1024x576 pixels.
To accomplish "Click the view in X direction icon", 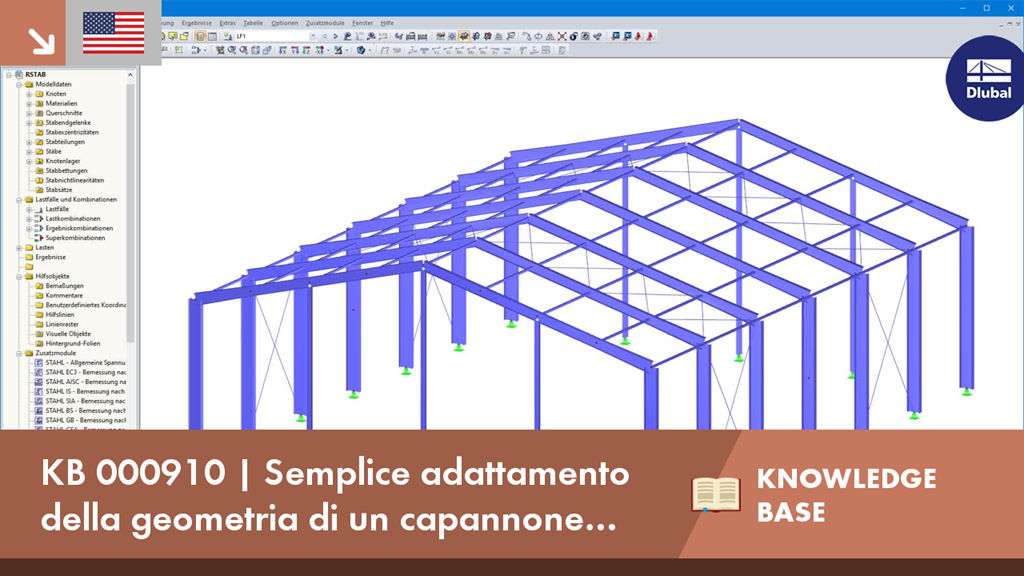I will 283,50.
